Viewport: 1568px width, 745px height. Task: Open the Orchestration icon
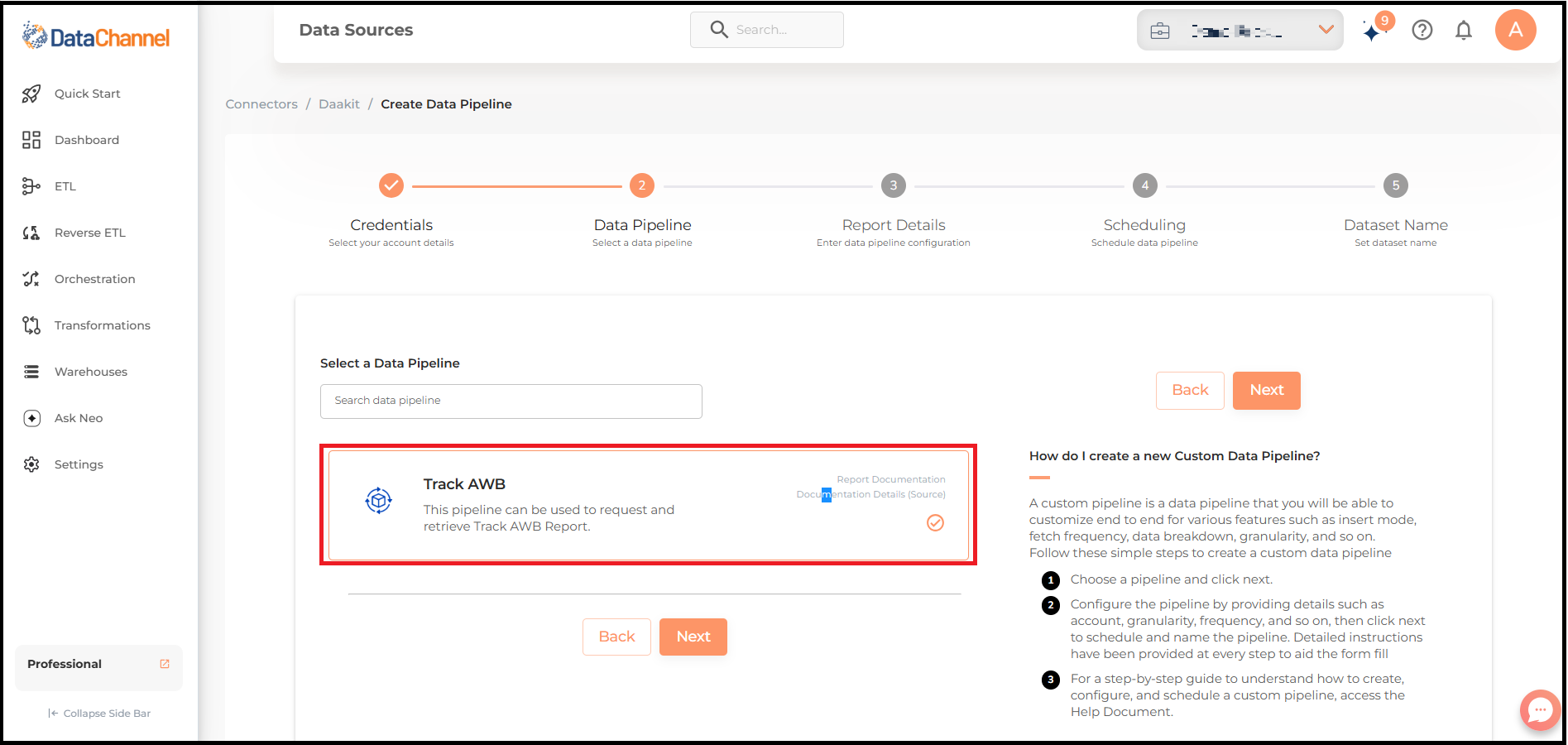click(31, 279)
